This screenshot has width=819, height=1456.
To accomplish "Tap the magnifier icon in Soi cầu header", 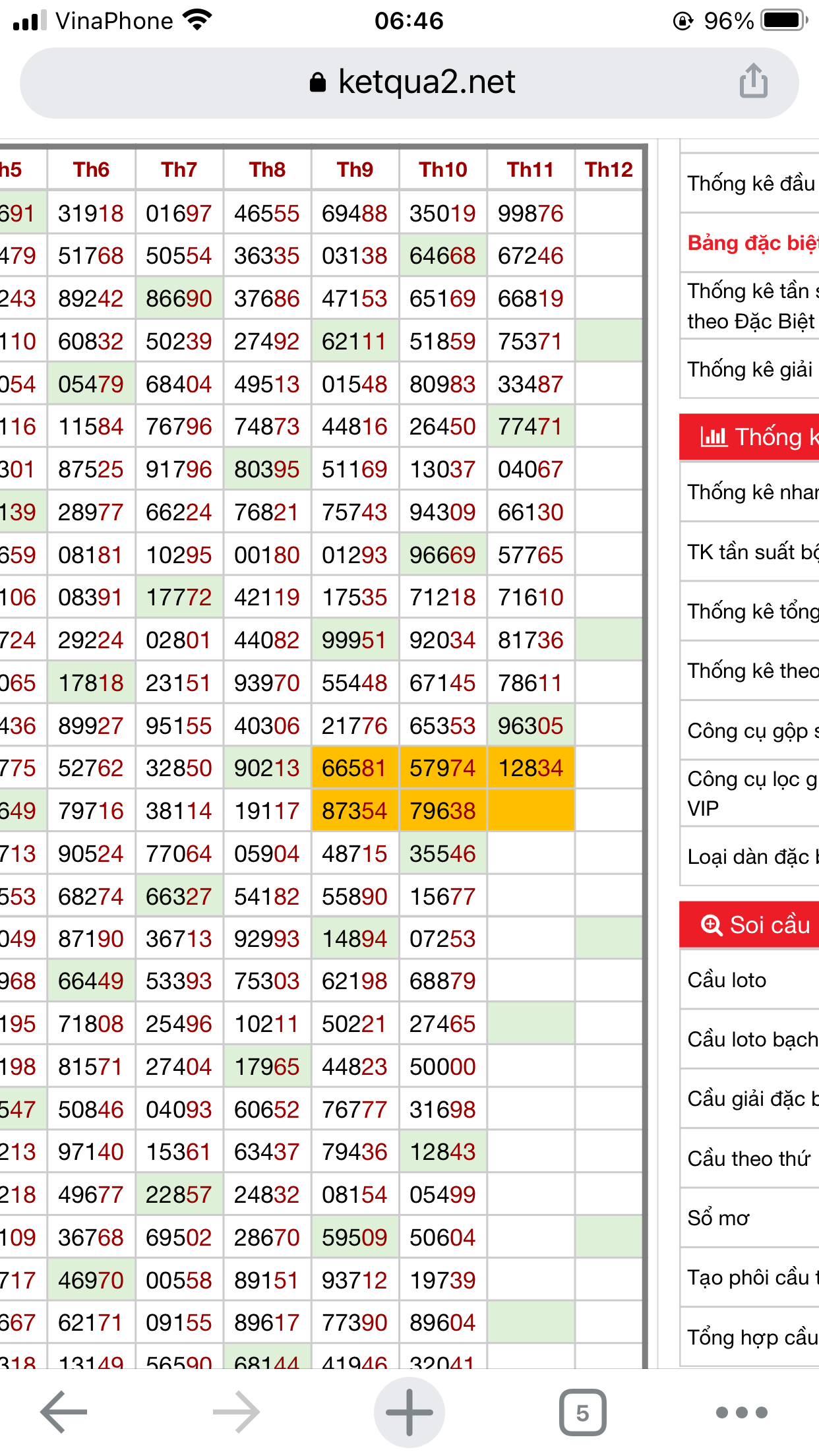I will click(x=711, y=925).
